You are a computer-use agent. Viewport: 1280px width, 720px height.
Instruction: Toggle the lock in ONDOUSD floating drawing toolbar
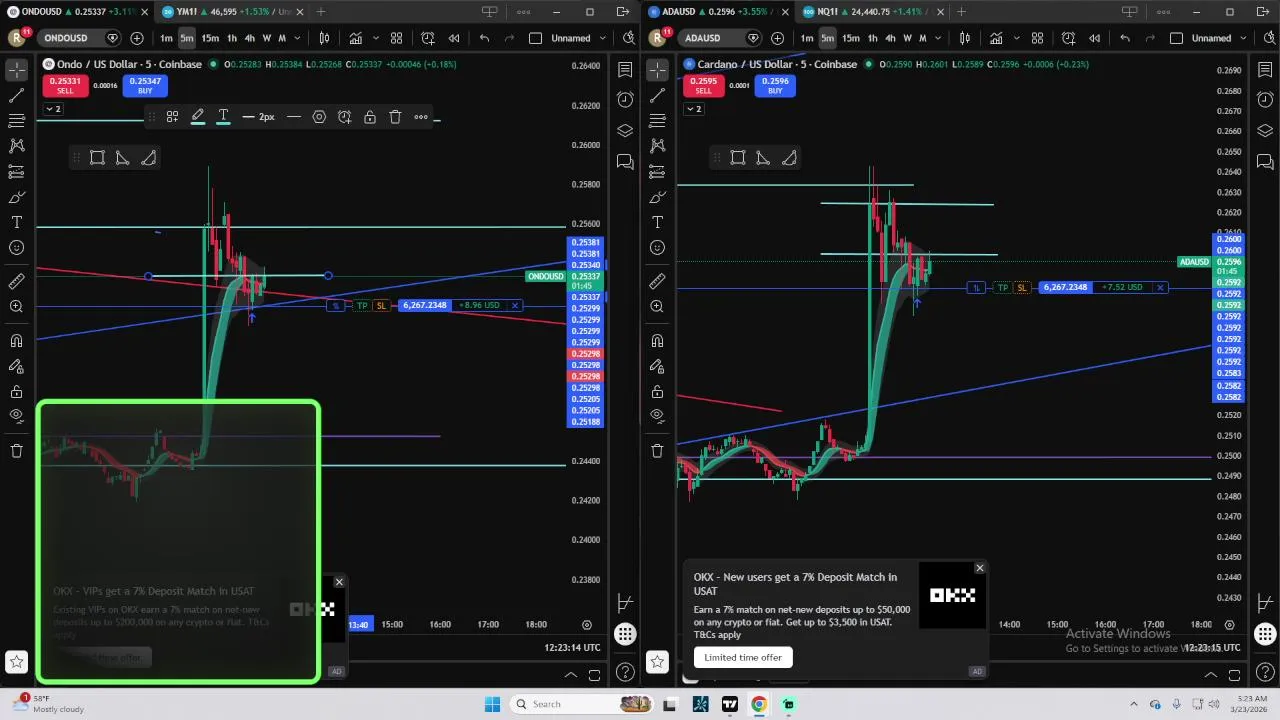pyautogui.click(x=370, y=117)
